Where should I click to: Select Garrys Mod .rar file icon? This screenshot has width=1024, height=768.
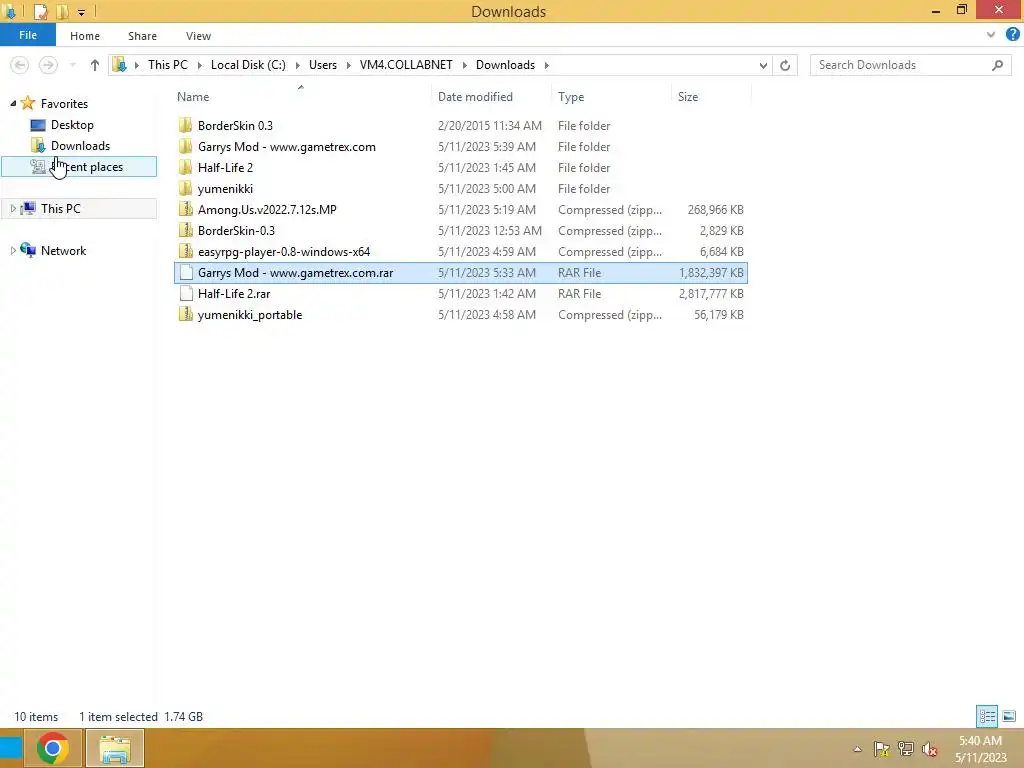[x=185, y=272]
